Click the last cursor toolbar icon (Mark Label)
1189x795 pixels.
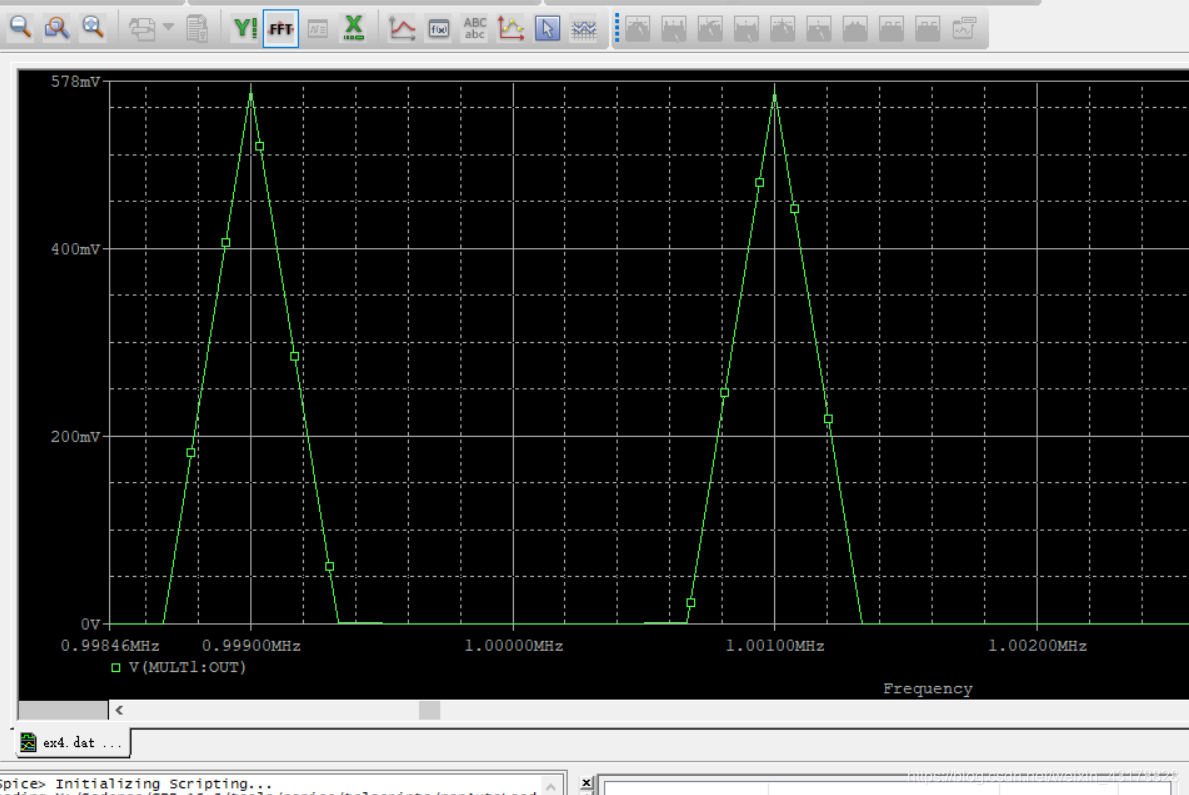(x=964, y=29)
